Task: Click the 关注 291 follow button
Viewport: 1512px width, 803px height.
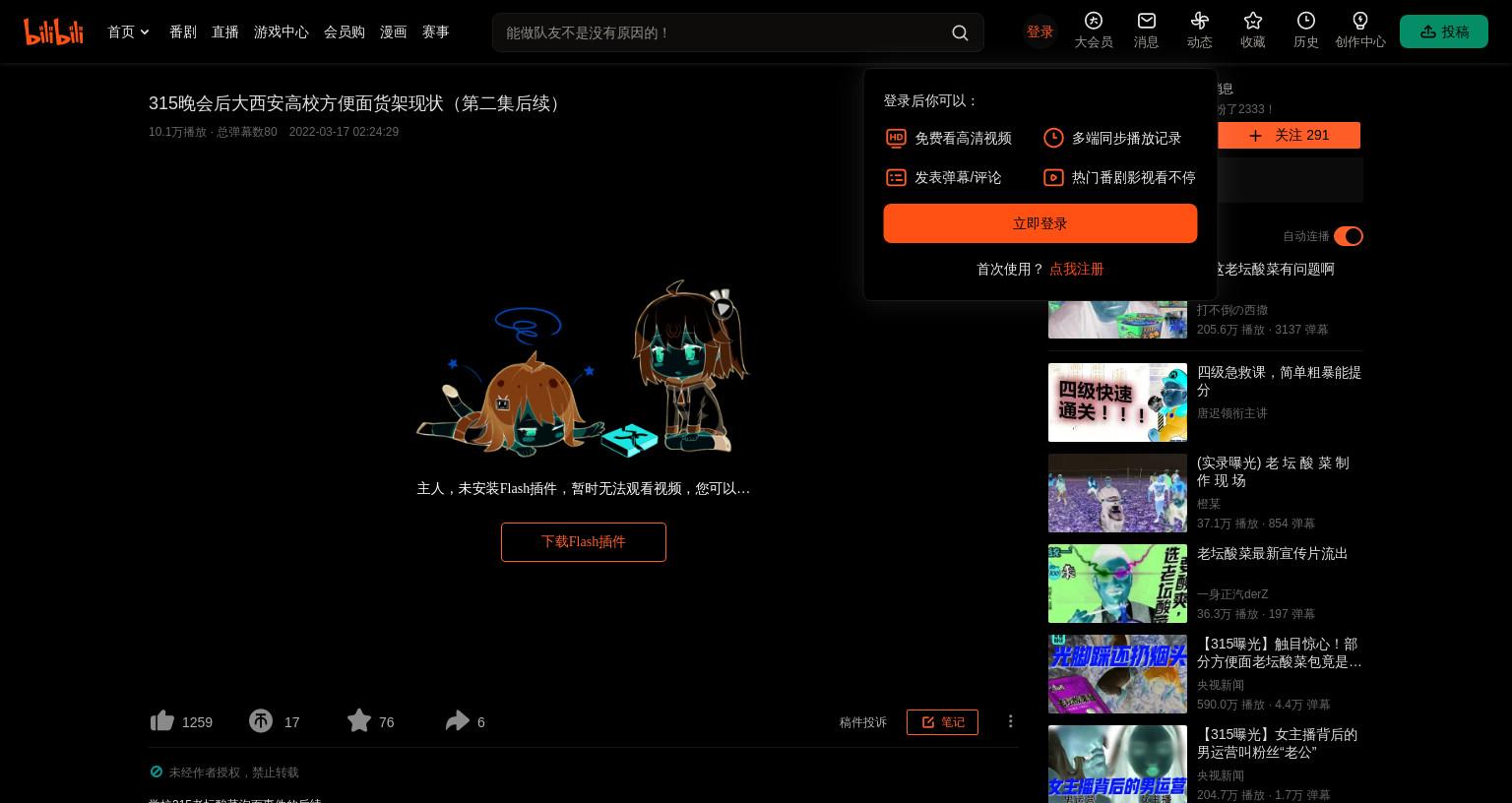Action: coord(1289,135)
